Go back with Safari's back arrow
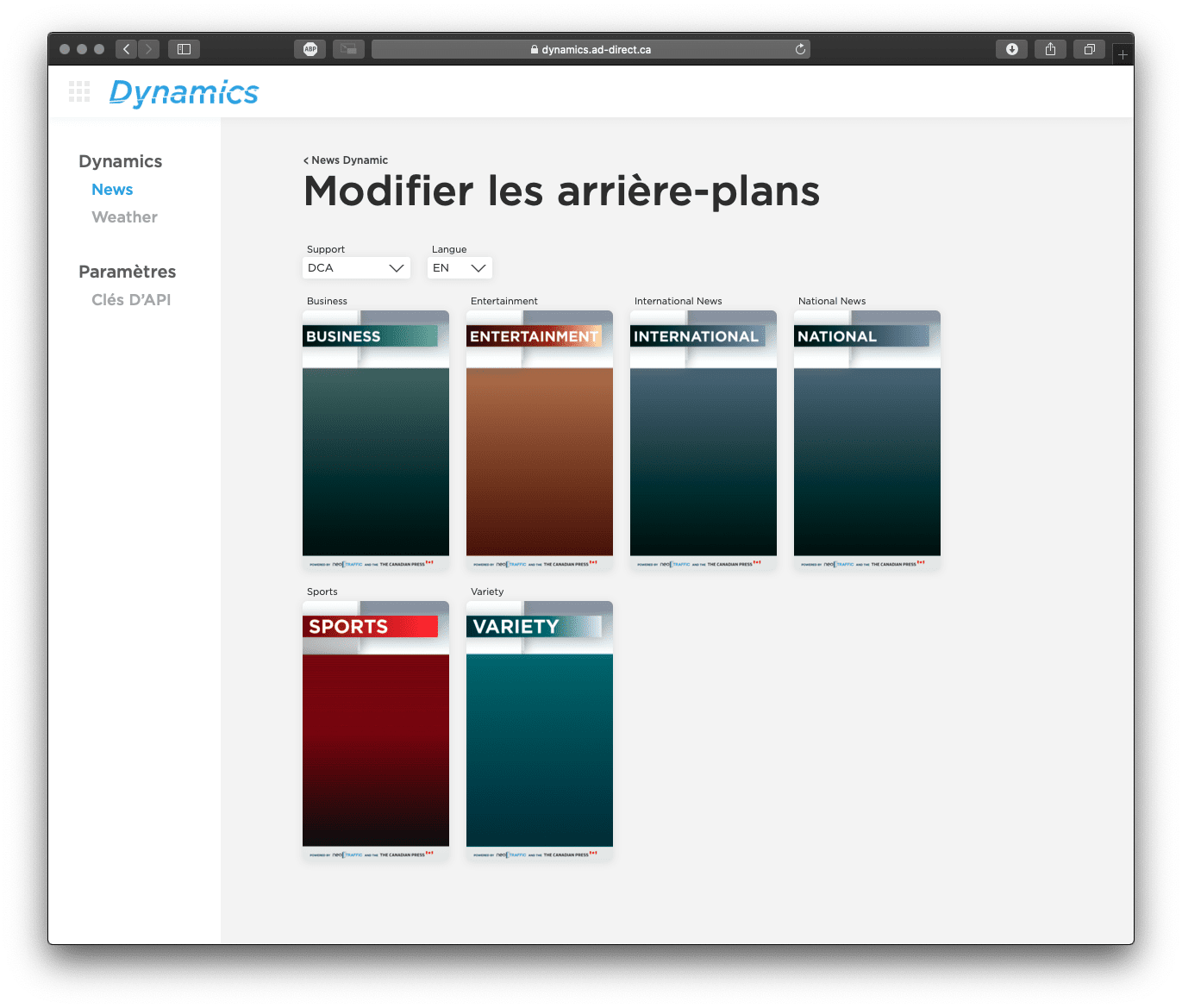This screenshot has height=1008, width=1182. pyautogui.click(x=127, y=49)
